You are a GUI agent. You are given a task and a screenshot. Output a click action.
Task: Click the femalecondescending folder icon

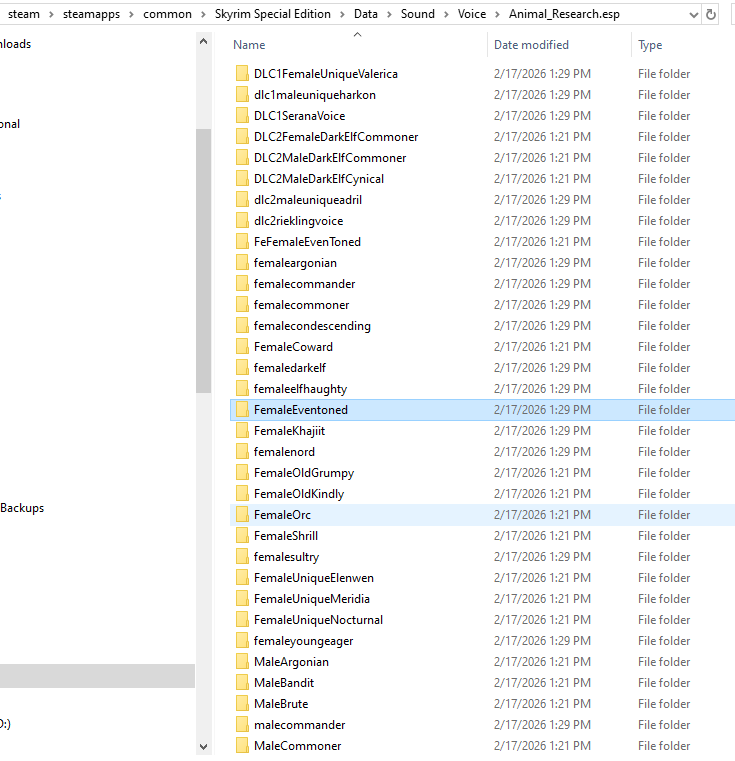point(242,326)
